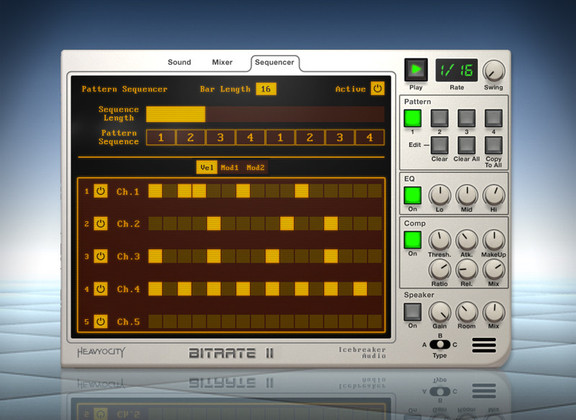Image resolution: width=576 pixels, height=420 pixels.
Task: Click the Bitrate II title logo
Action: tap(231, 353)
